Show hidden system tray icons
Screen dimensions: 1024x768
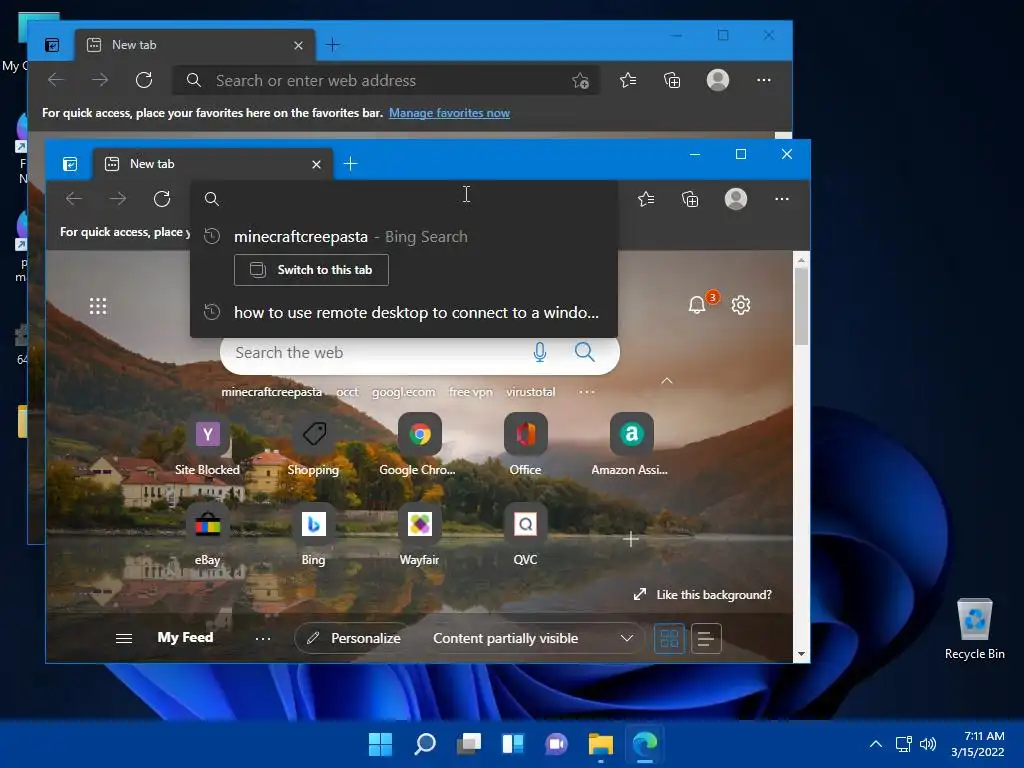pyautogui.click(x=876, y=744)
